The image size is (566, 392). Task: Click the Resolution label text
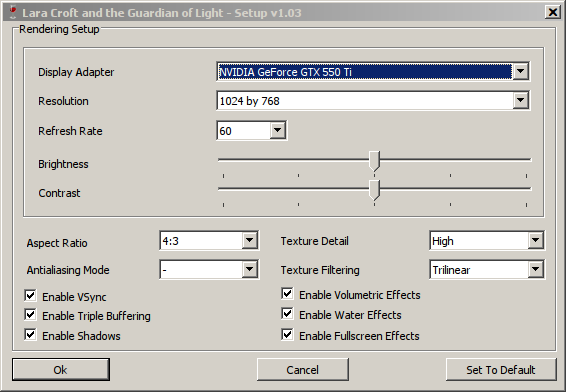pyautogui.click(x=64, y=101)
